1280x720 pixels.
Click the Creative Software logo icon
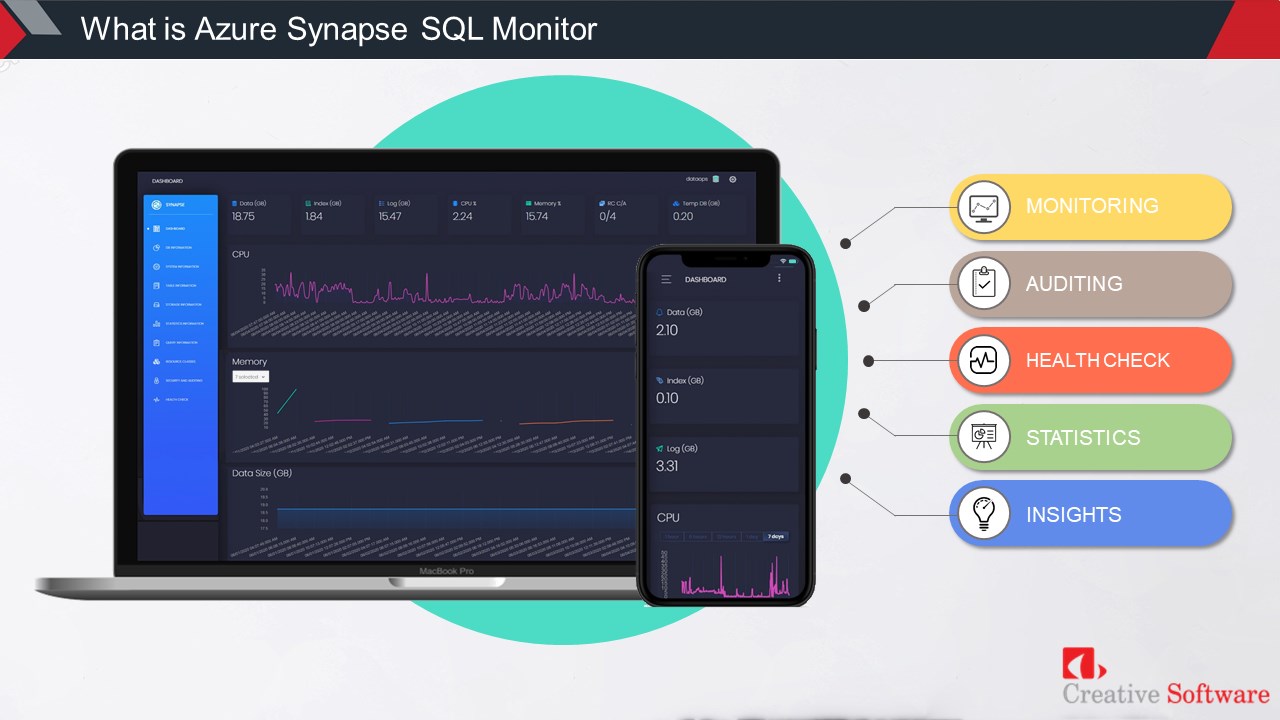point(1084,664)
